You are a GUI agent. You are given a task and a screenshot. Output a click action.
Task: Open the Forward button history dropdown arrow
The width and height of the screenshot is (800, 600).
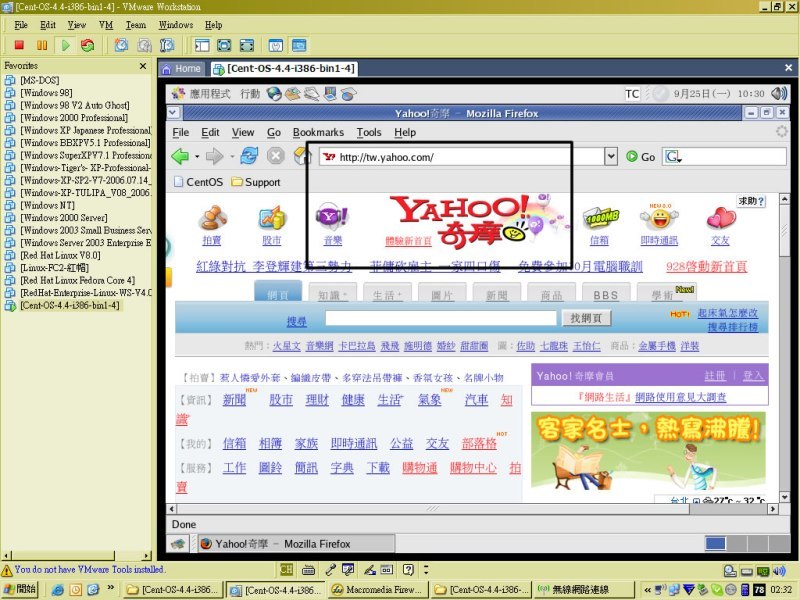(x=232, y=157)
